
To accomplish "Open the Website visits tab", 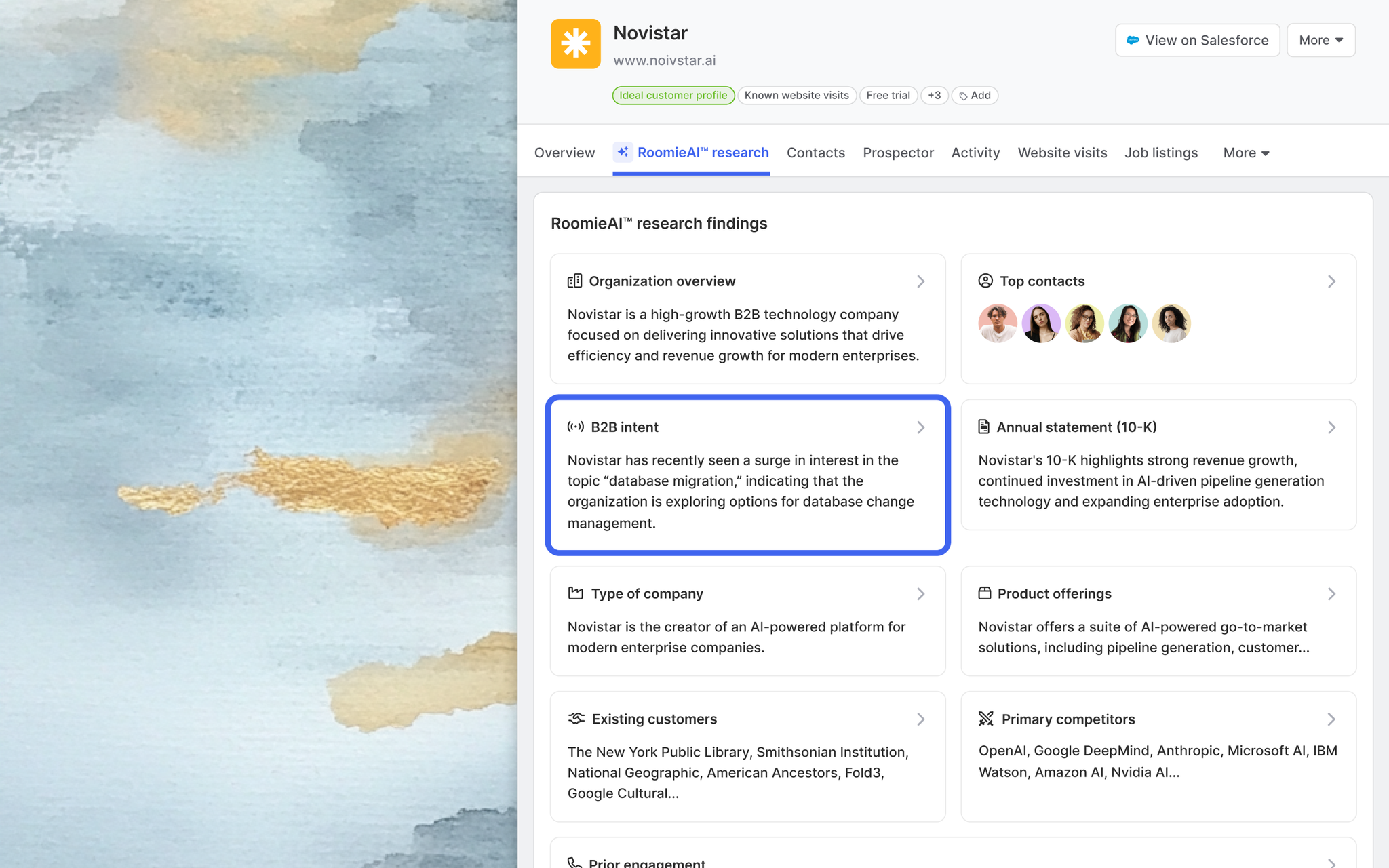I will tap(1062, 153).
